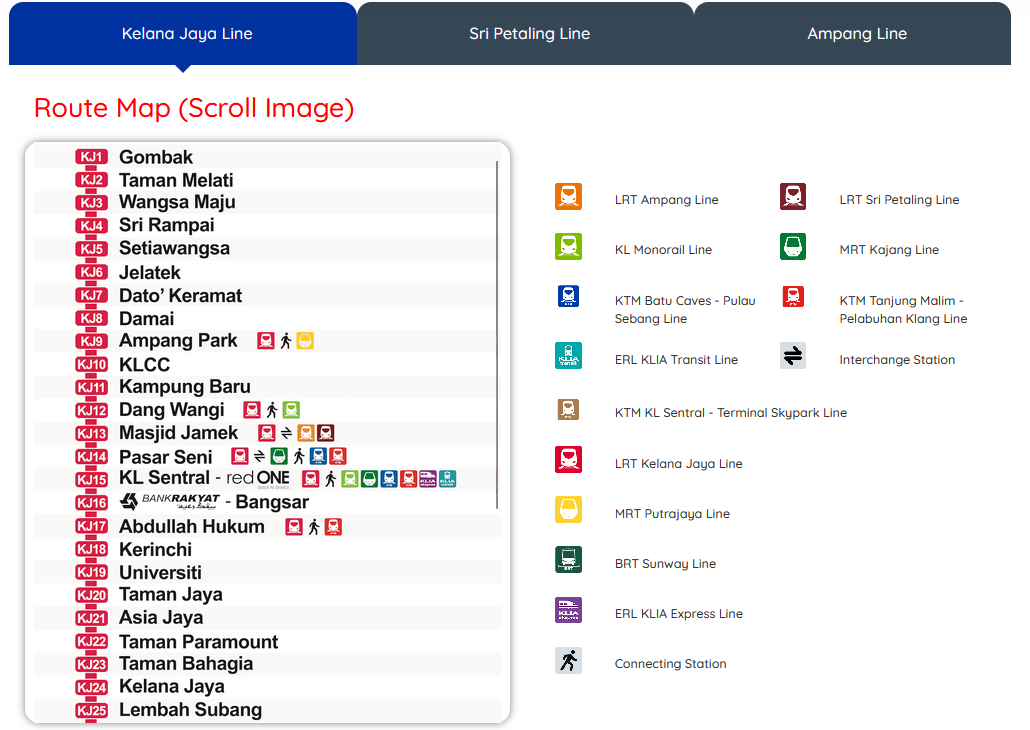
Task: Click the yellow MRT icon beside Ampang Park
Action: click(305, 341)
